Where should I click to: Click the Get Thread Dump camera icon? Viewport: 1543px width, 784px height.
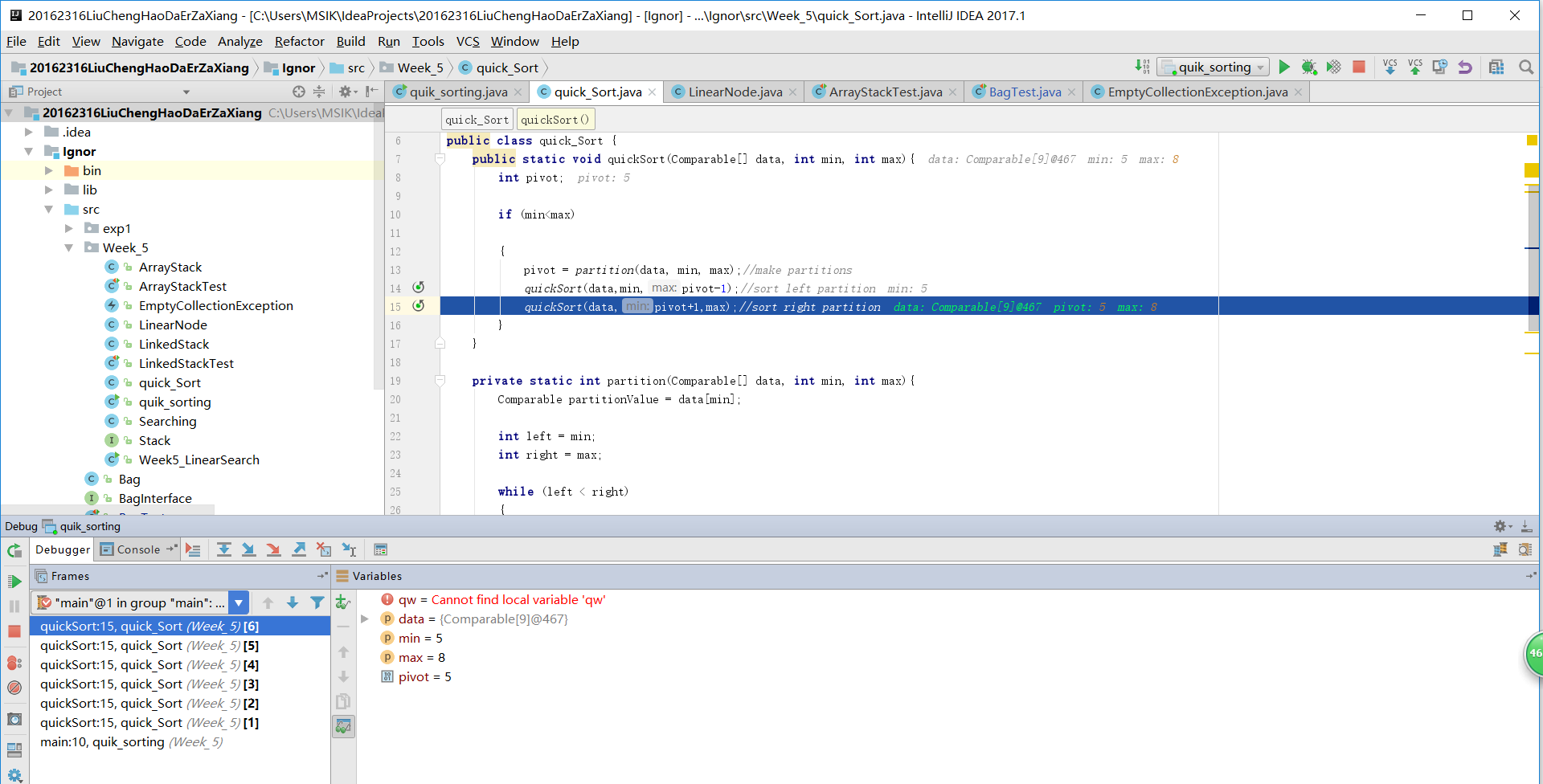coord(14,719)
